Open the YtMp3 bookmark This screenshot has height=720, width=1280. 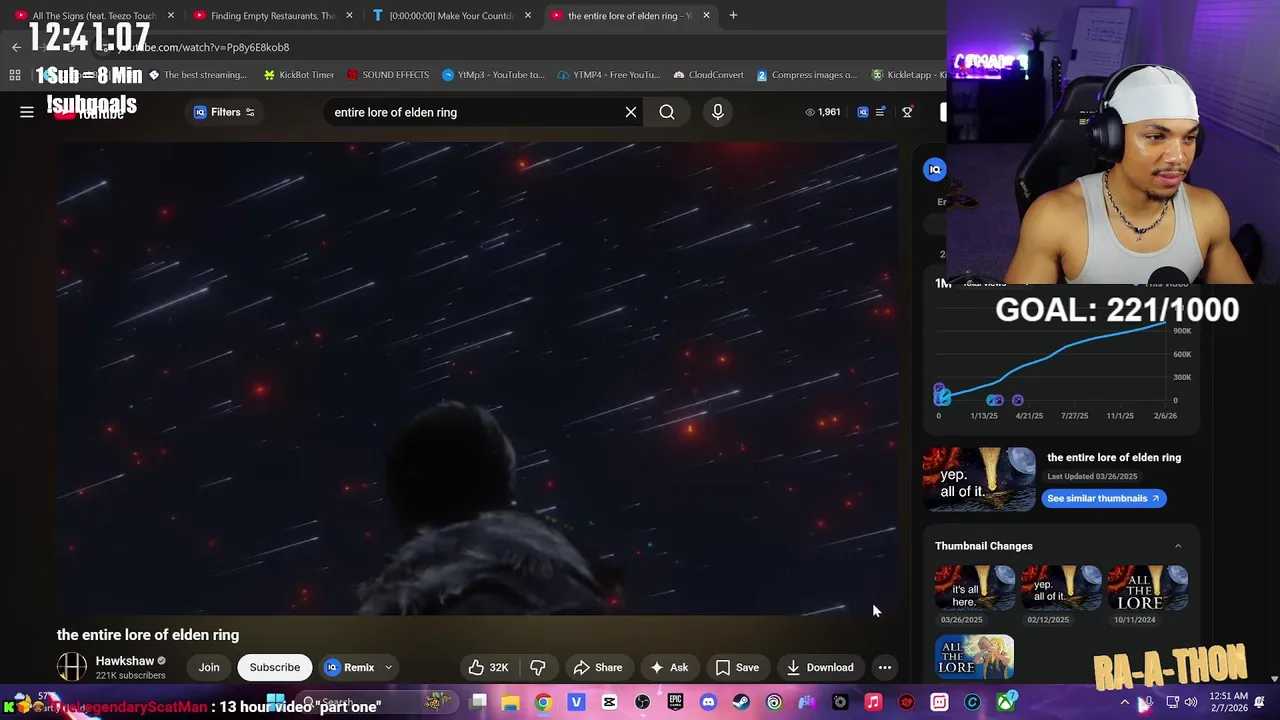pos(493,75)
